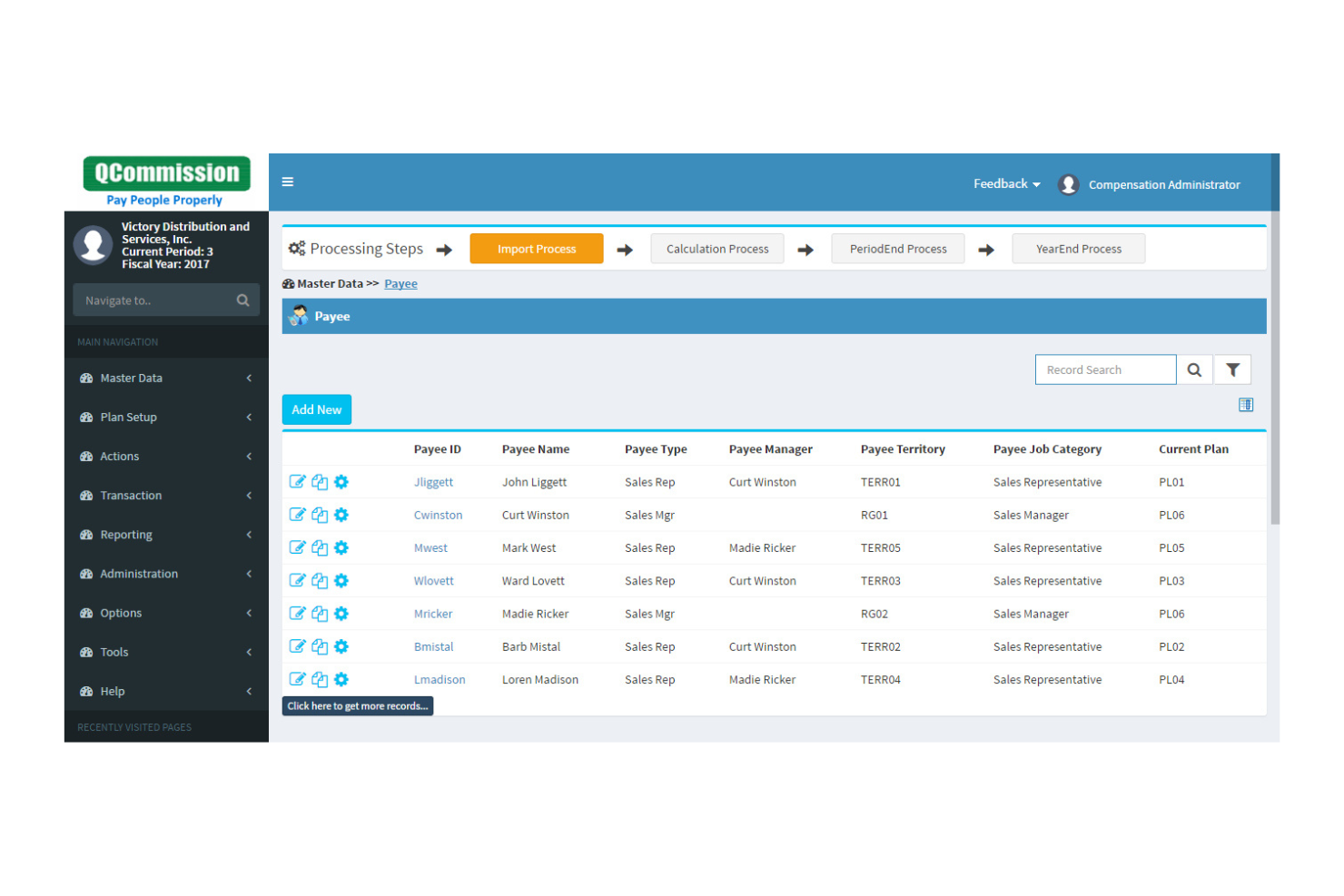The height and width of the screenshot is (896, 1344).
Task: Edit the Barb Mistal payee record
Action: click(298, 646)
